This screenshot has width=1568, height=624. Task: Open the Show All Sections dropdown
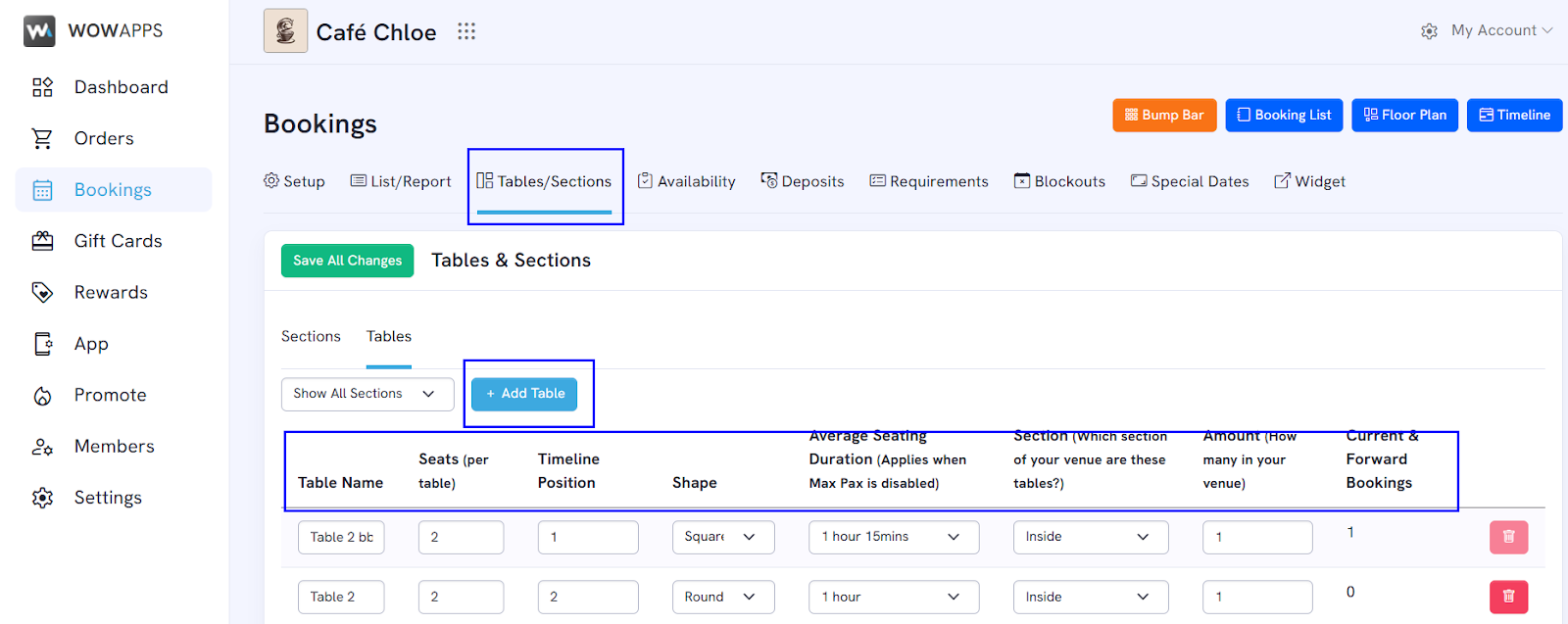pyautogui.click(x=367, y=394)
